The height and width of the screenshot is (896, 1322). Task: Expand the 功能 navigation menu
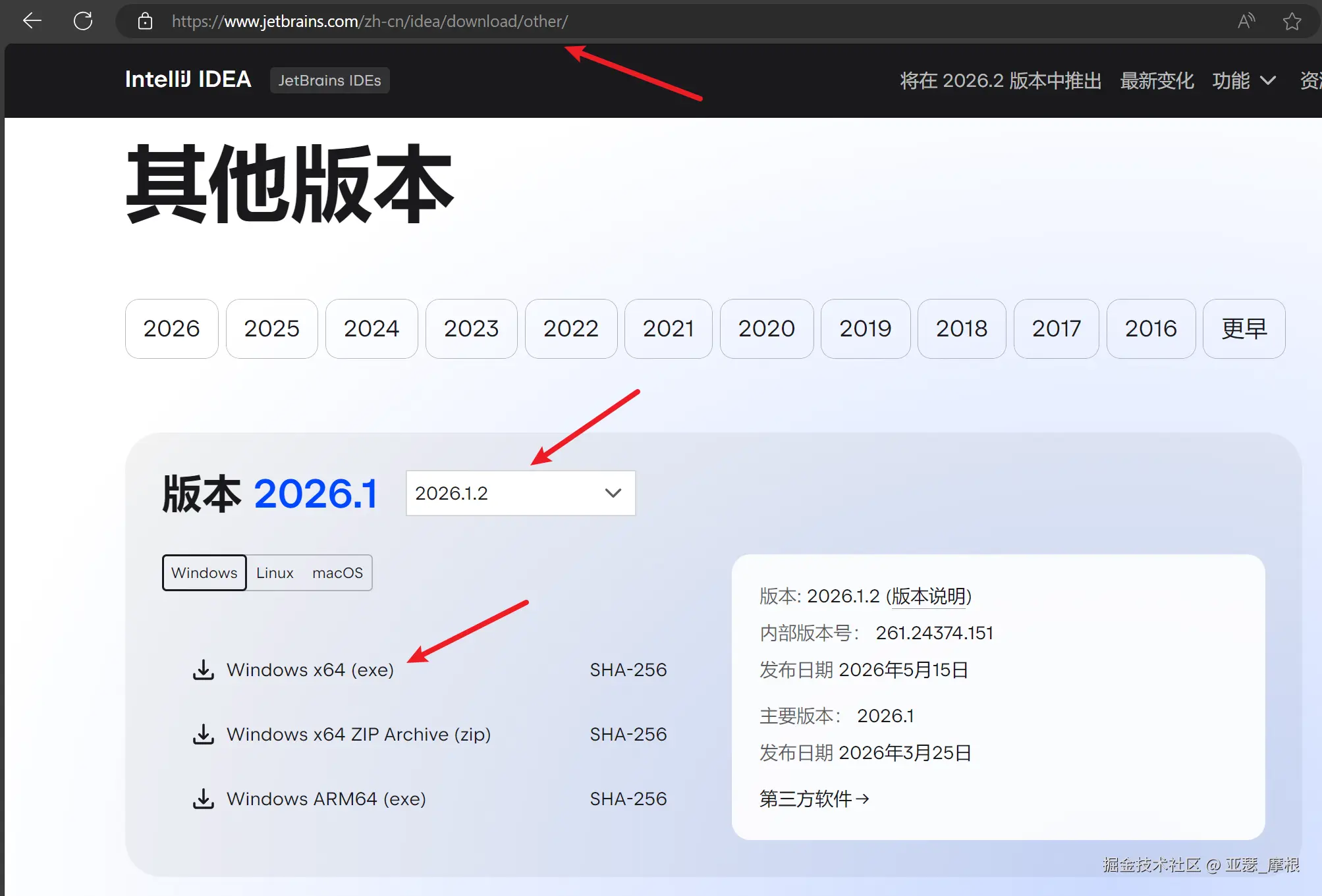1244,80
